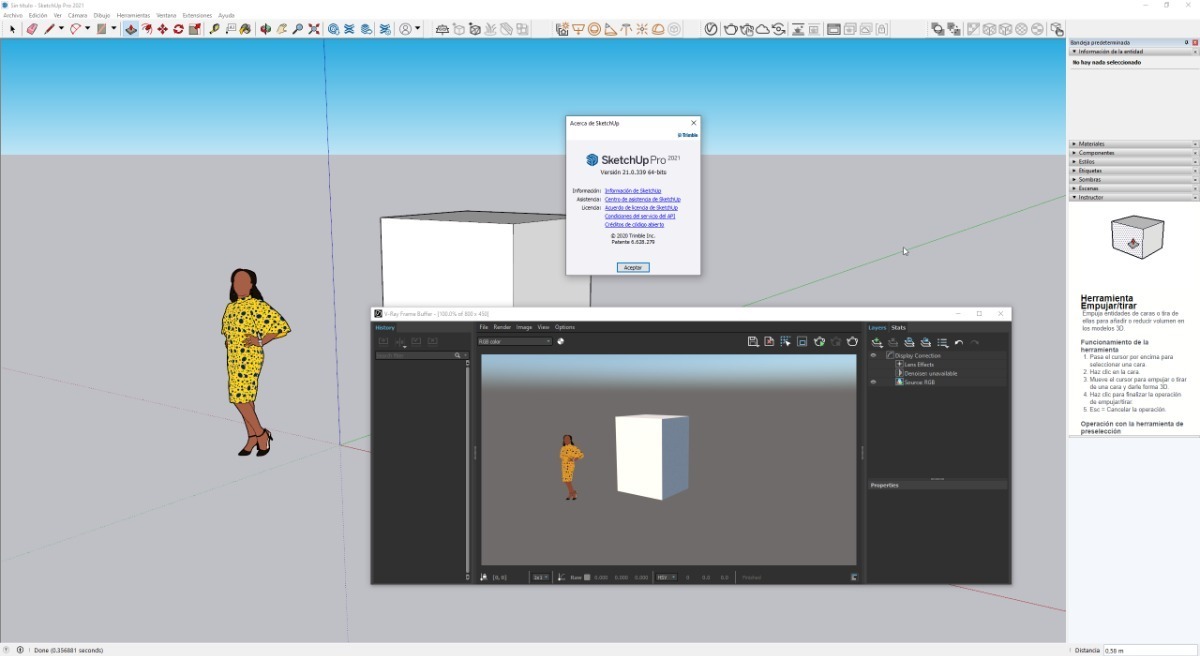Open the RGB color channel dropdown
The height and width of the screenshot is (656, 1200).
click(514, 341)
